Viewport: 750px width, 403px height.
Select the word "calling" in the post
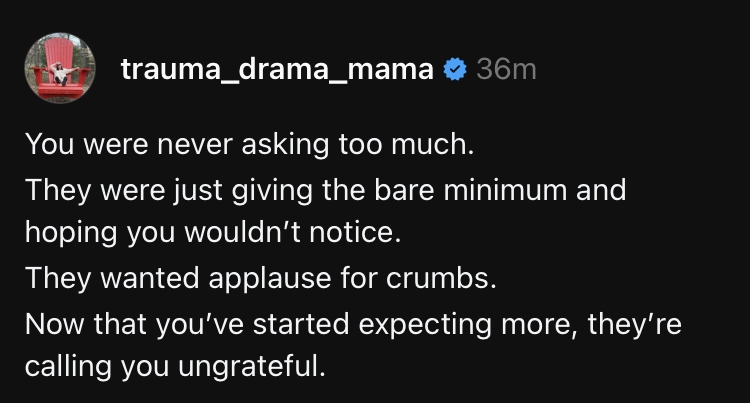68,367
